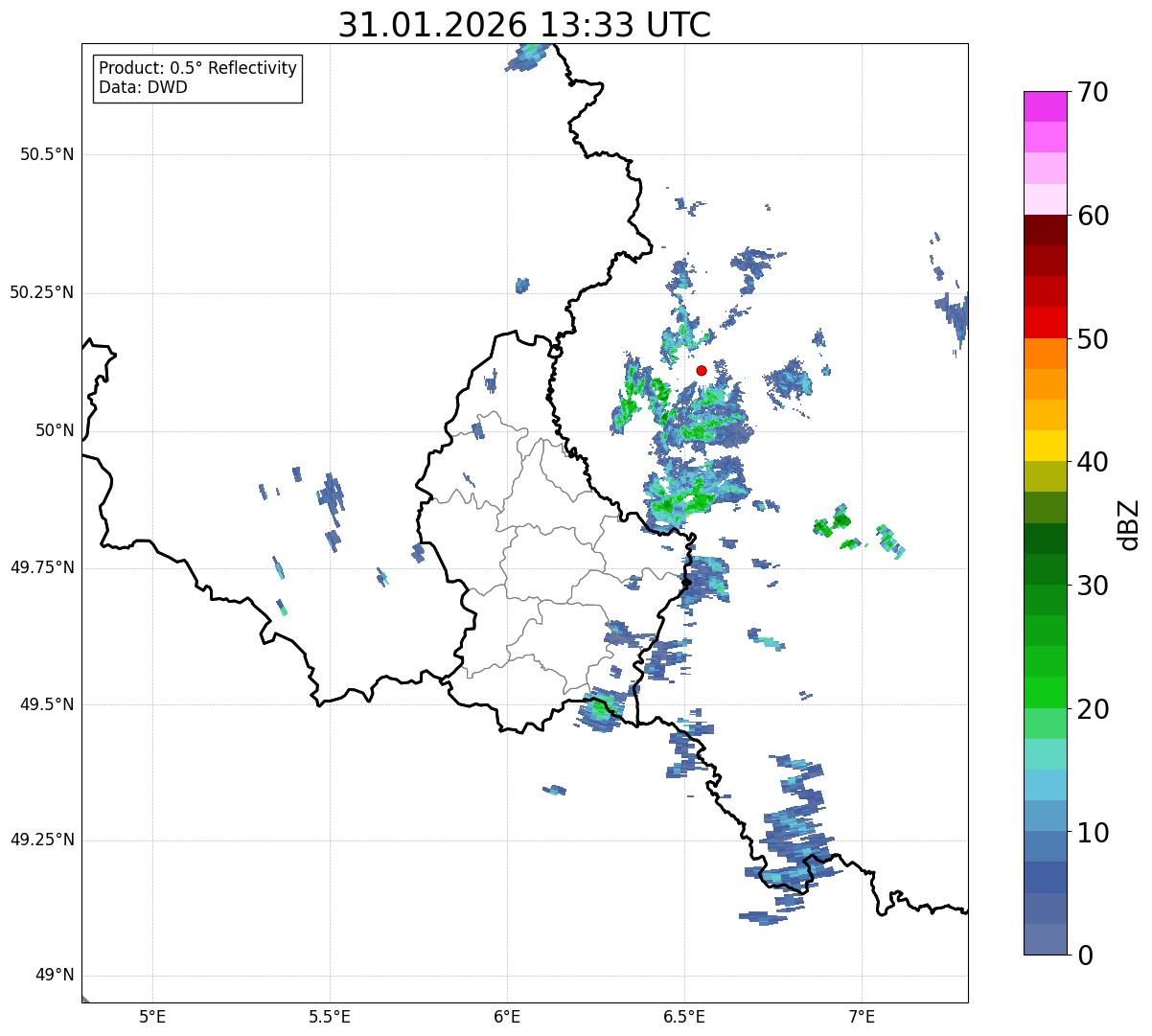Click the magenta top colorbar swatch

(1046, 106)
